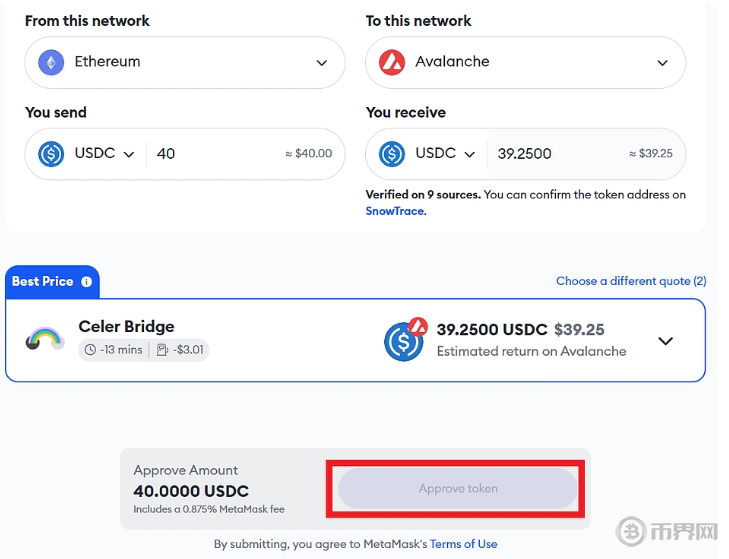The height and width of the screenshot is (559, 729).
Task: Click Choose a different quote link
Action: click(631, 281)
